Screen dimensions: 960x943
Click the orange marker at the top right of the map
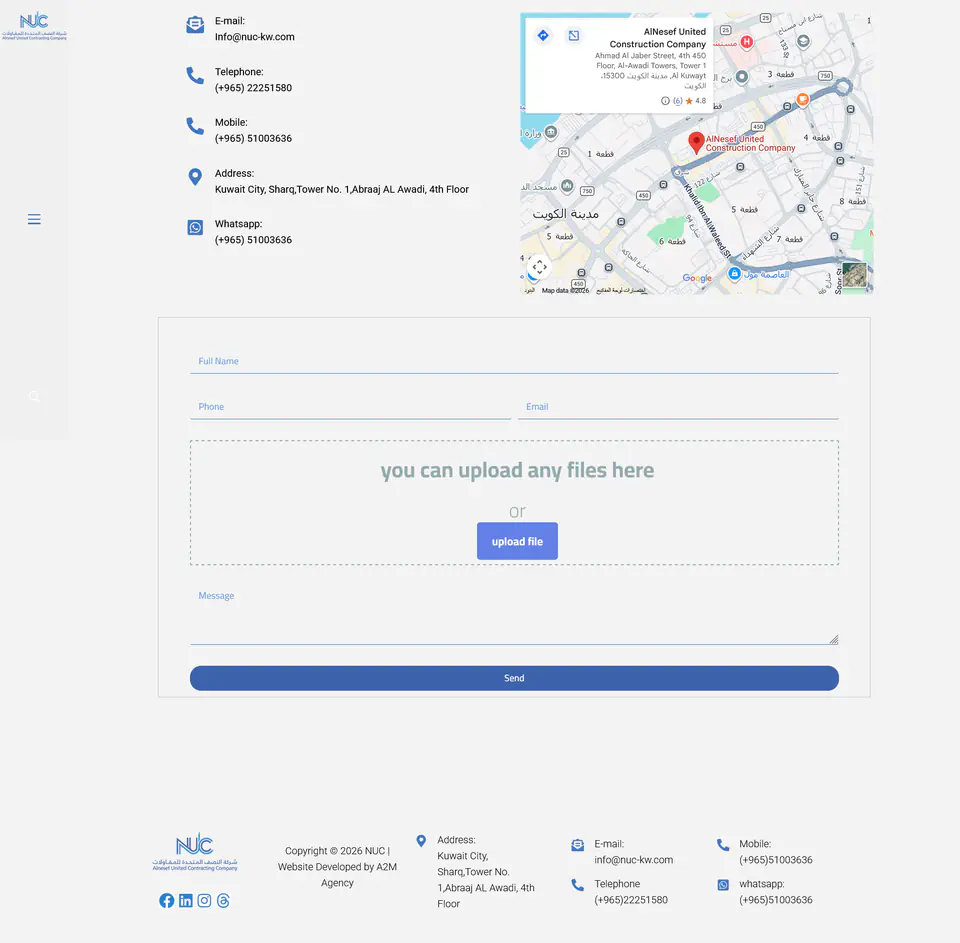(803, 99)
